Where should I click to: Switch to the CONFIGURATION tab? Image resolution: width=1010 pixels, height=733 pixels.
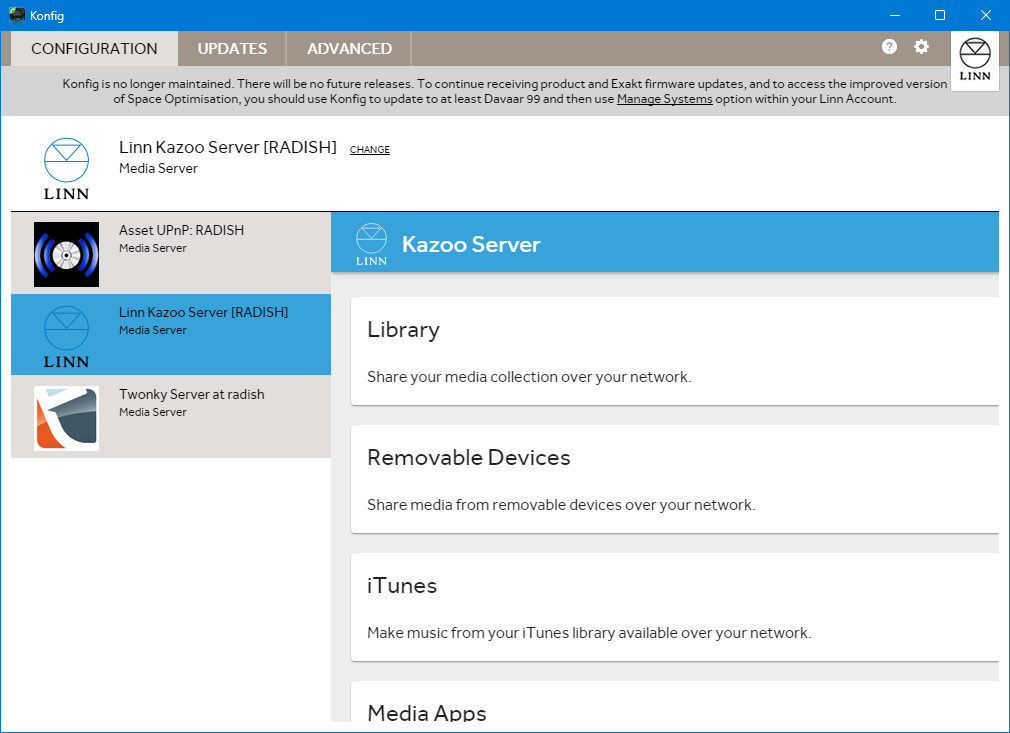pyautogui.click(x=94, y=48)
